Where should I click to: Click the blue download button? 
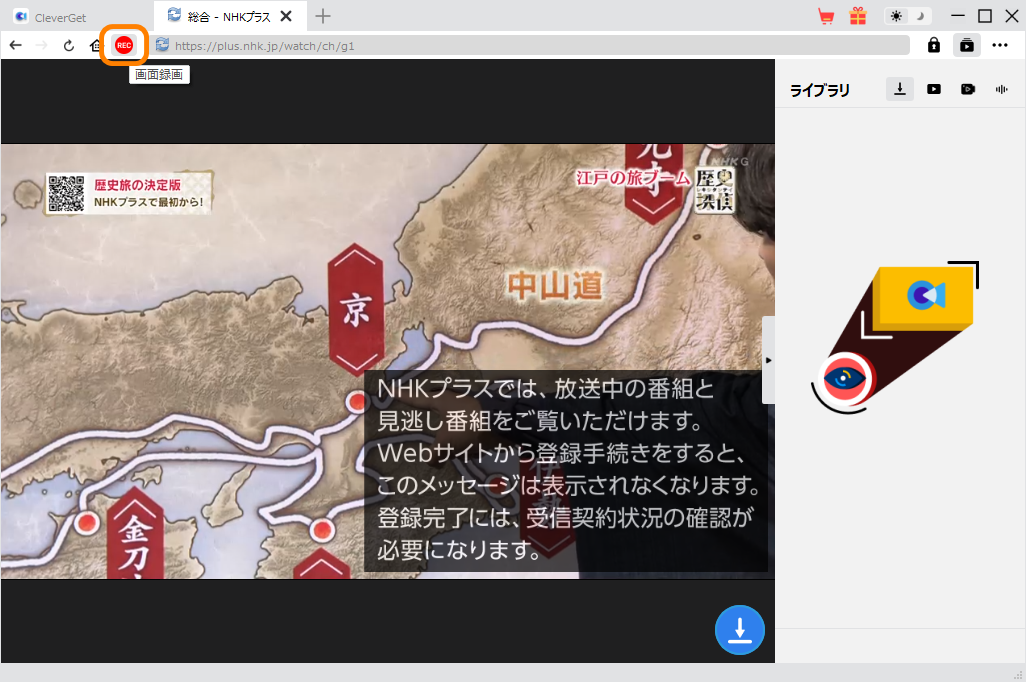(739, 630)
